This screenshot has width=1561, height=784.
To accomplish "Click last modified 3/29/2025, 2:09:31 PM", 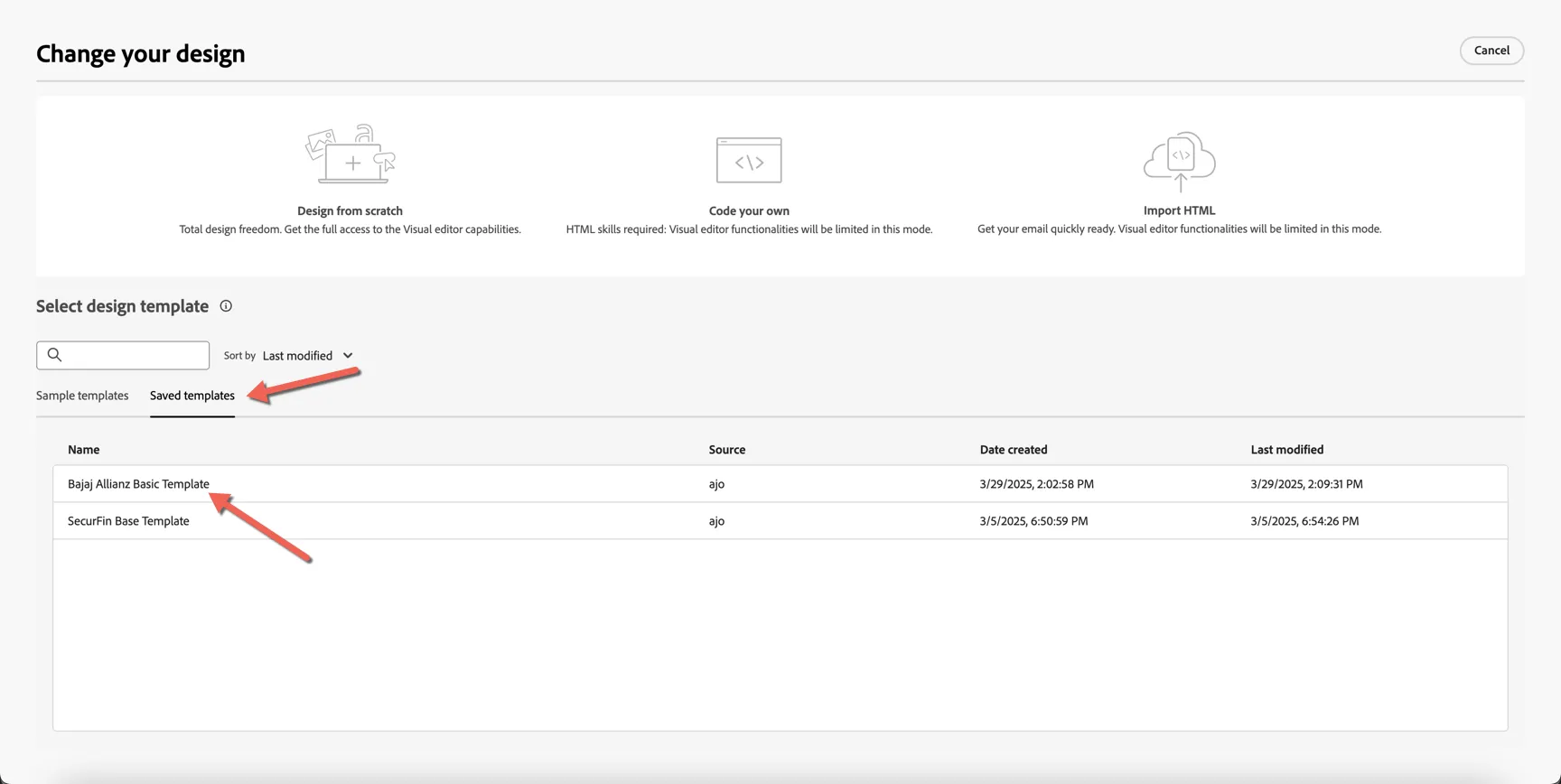I will click(x=1307, y=484).
